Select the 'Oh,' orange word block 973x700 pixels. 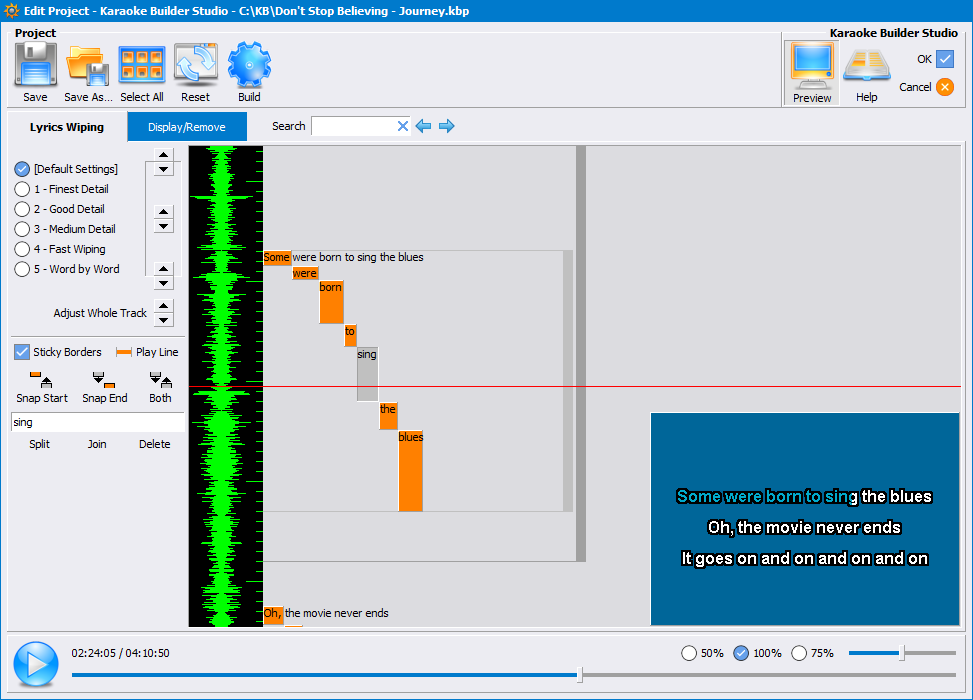[x=273, y=614]
